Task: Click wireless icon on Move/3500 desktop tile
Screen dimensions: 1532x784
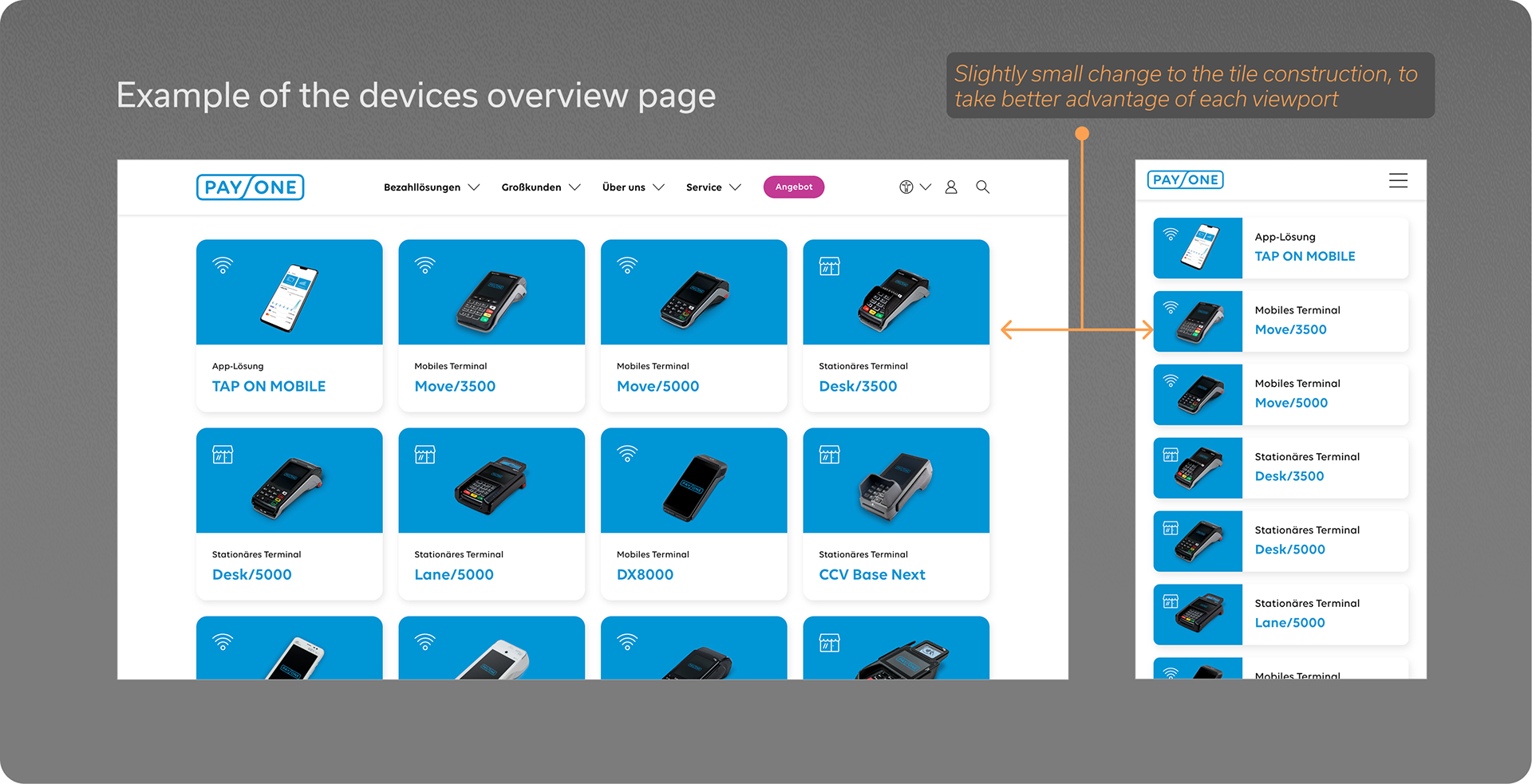Action: [x=425, y=266]
